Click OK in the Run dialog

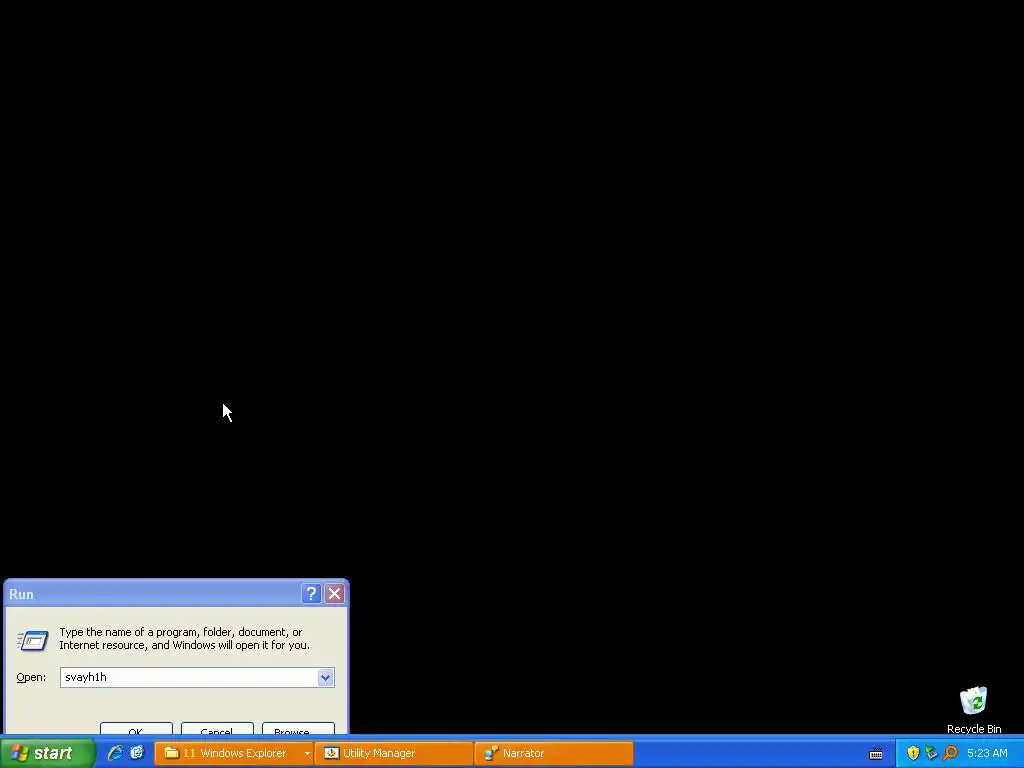(136, 729)
